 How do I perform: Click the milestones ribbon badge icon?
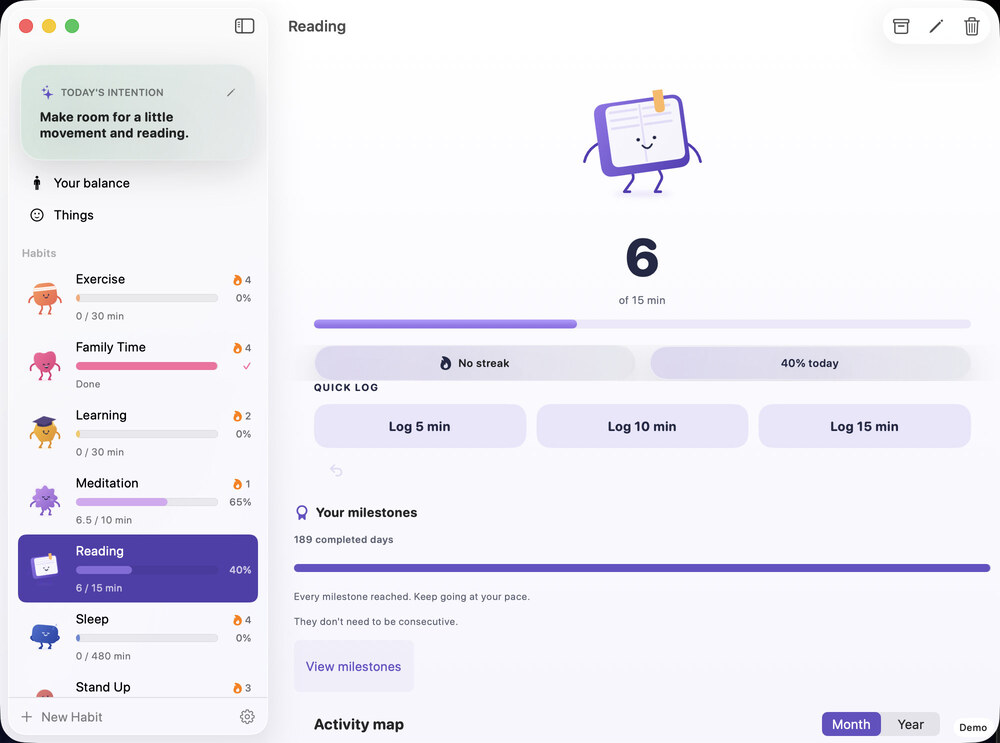302,513
